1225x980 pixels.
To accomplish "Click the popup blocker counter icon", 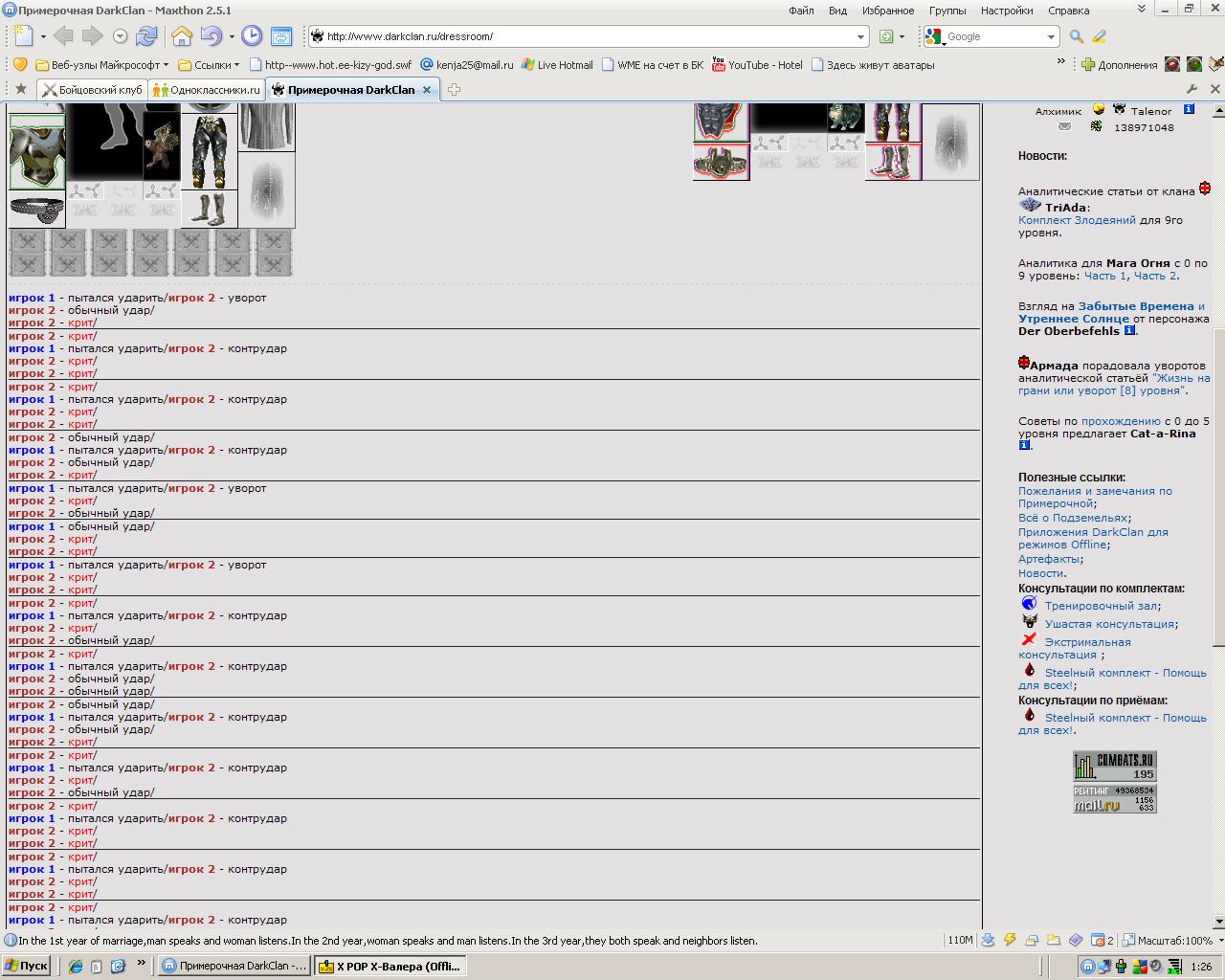I will (1102, 940).
